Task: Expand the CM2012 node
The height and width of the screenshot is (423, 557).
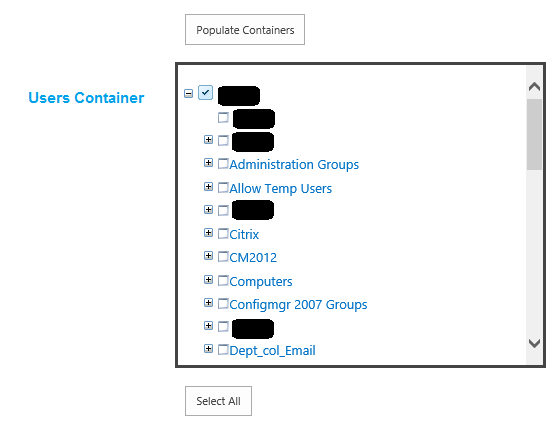Action: click(209, 256)
